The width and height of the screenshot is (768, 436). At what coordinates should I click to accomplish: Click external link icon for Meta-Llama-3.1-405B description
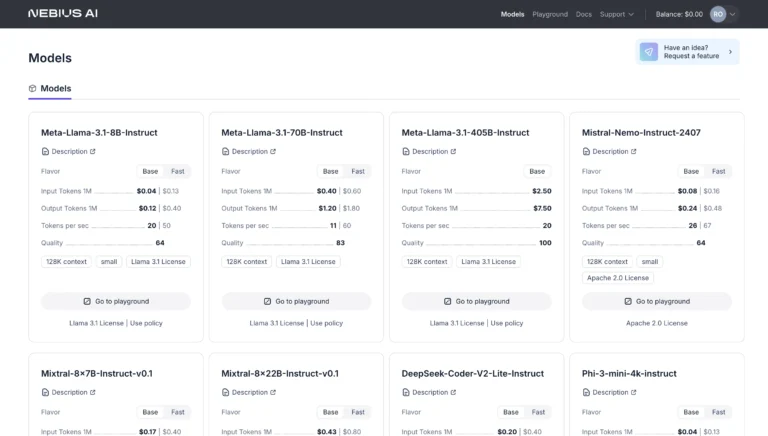[x=453, y=151]
